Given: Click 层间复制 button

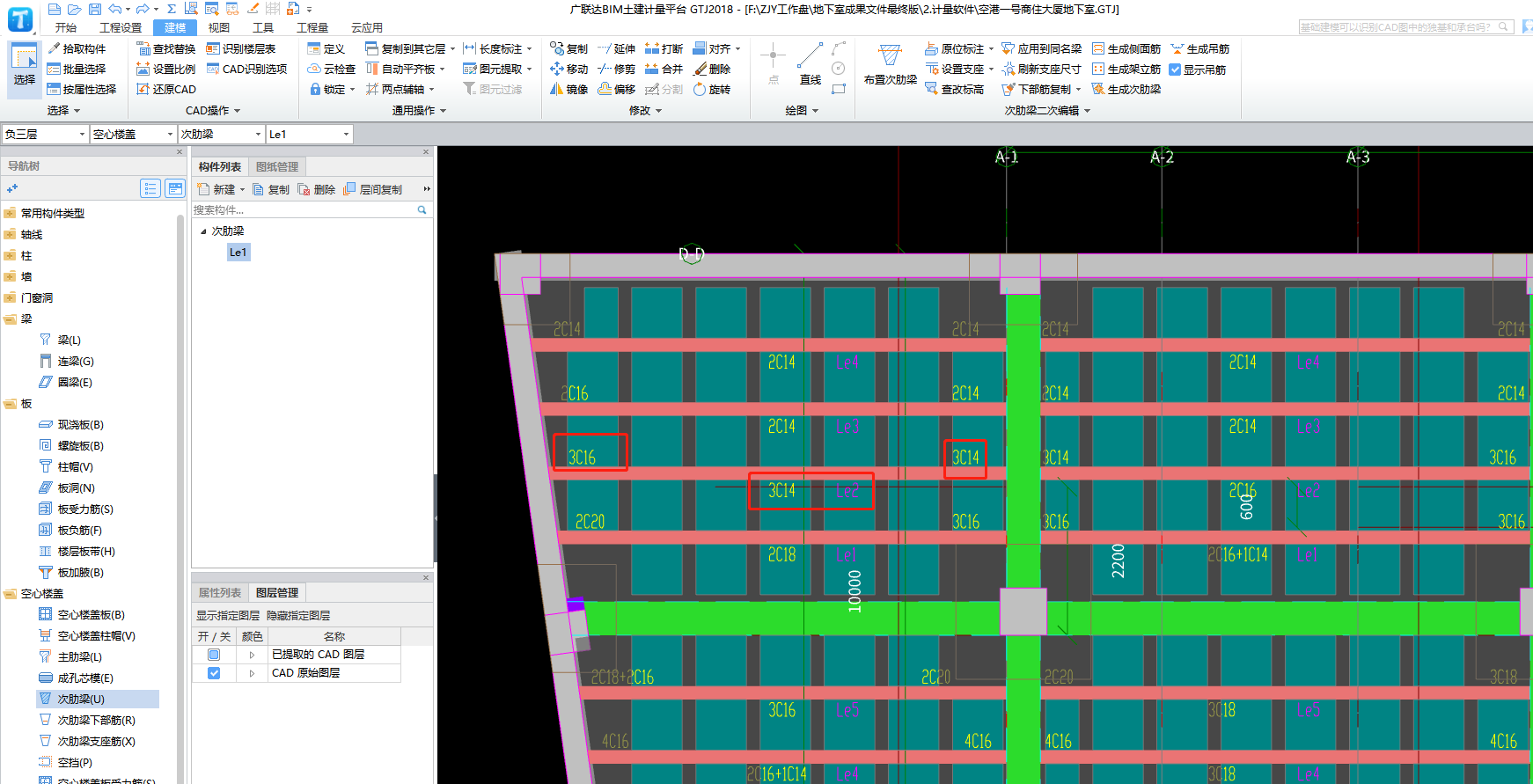Looking at the screenshot, I should 373,189.
